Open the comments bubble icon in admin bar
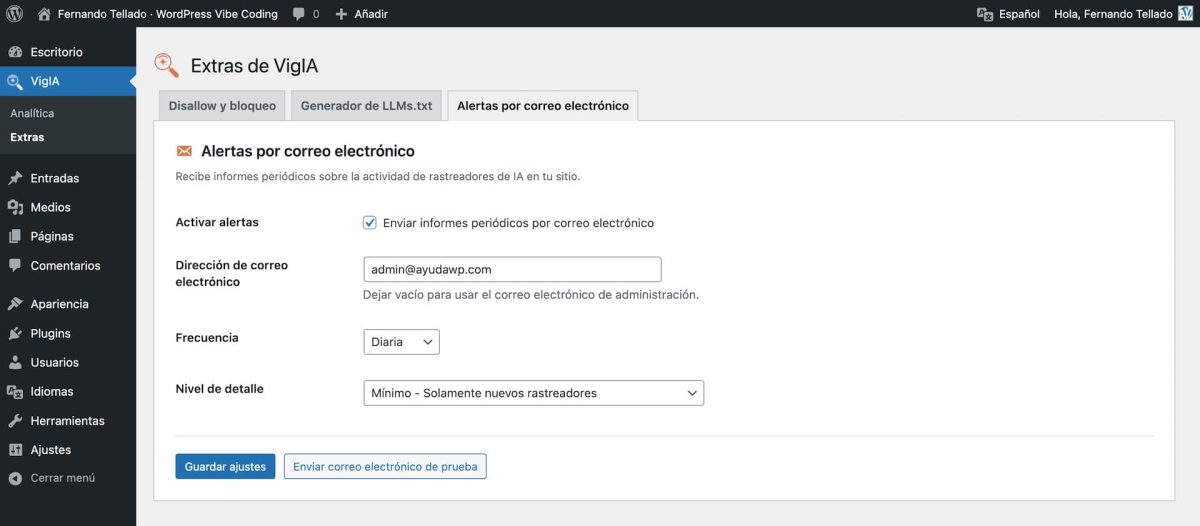 tap(299, 14)
